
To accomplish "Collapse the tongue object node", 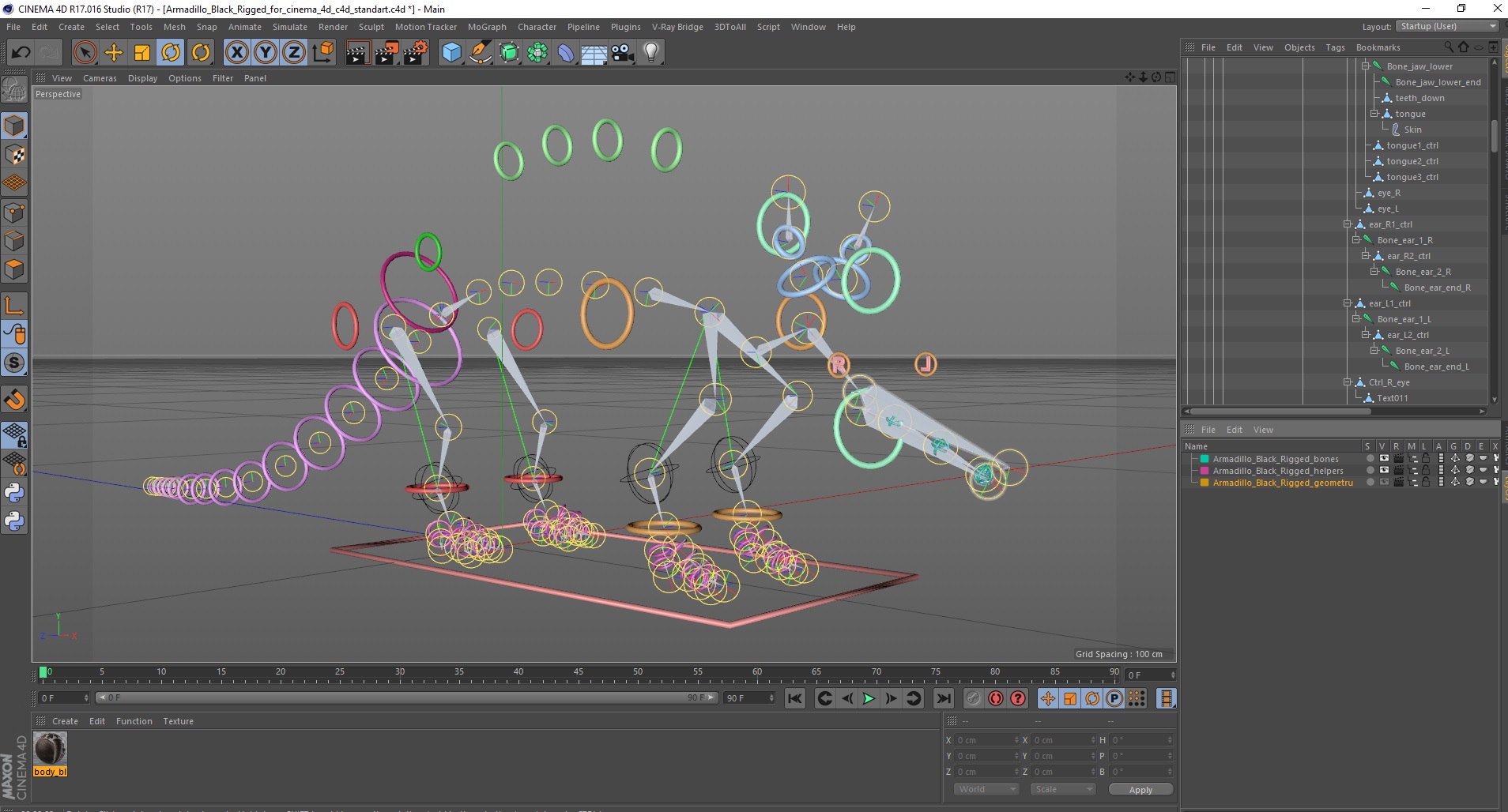I will pos(1374,114).
